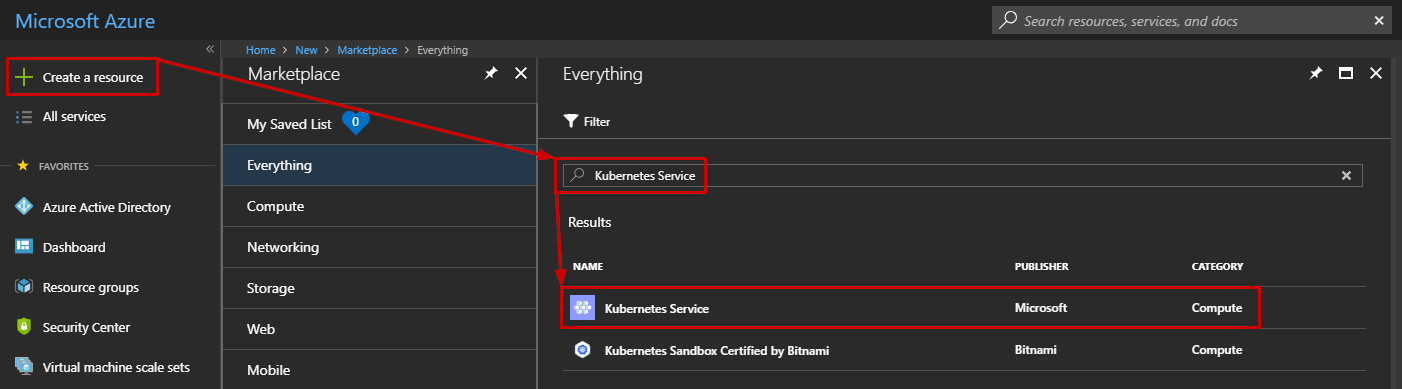Collapse the left sidebar with double chevron
This screenshot has height=389, width=1402.
pos(210,48)
